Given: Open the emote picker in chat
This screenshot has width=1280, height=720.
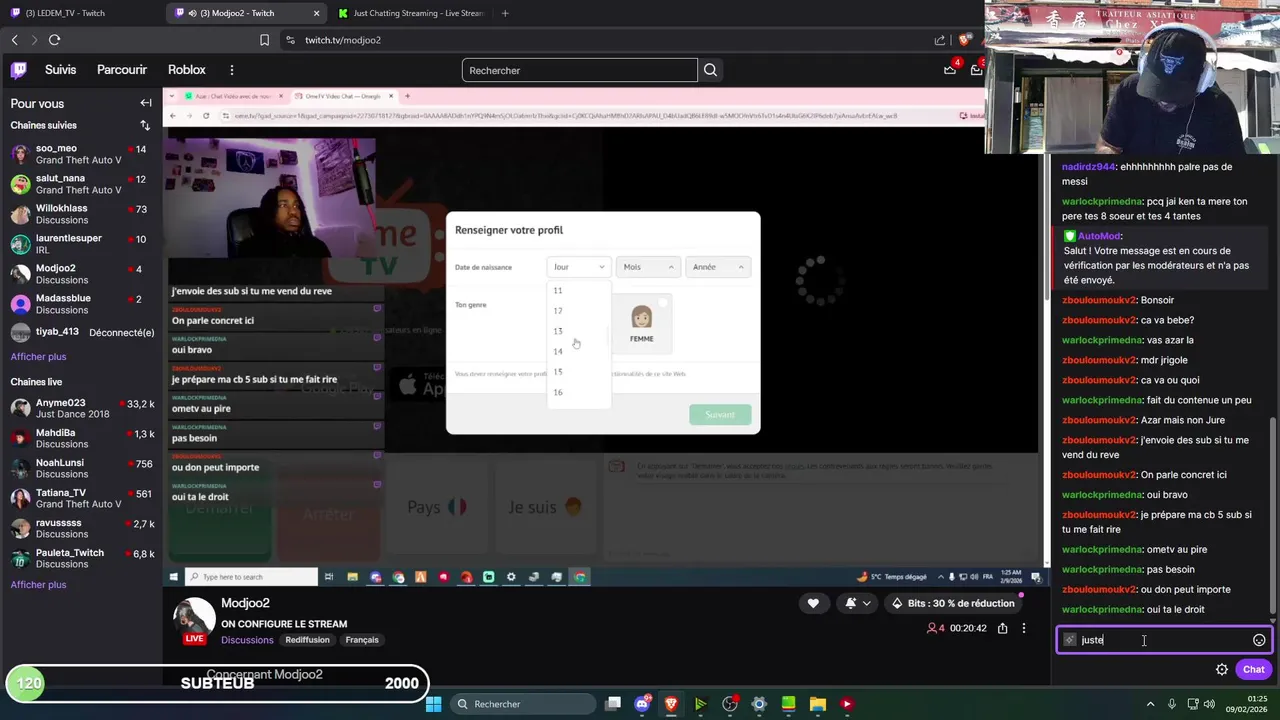Looking at the screenshot, I should 1259,640.
